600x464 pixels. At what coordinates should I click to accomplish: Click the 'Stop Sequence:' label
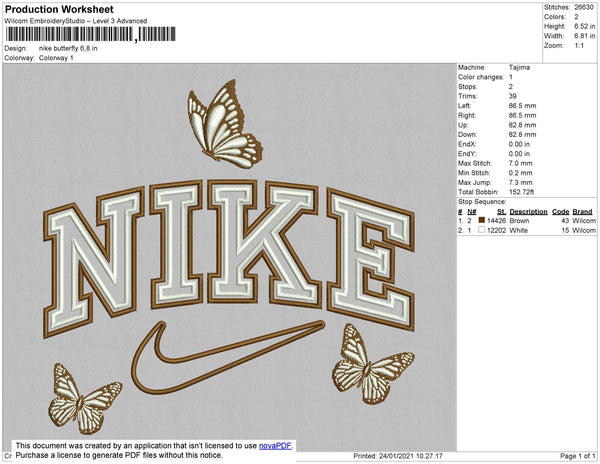tap(482, 202)
